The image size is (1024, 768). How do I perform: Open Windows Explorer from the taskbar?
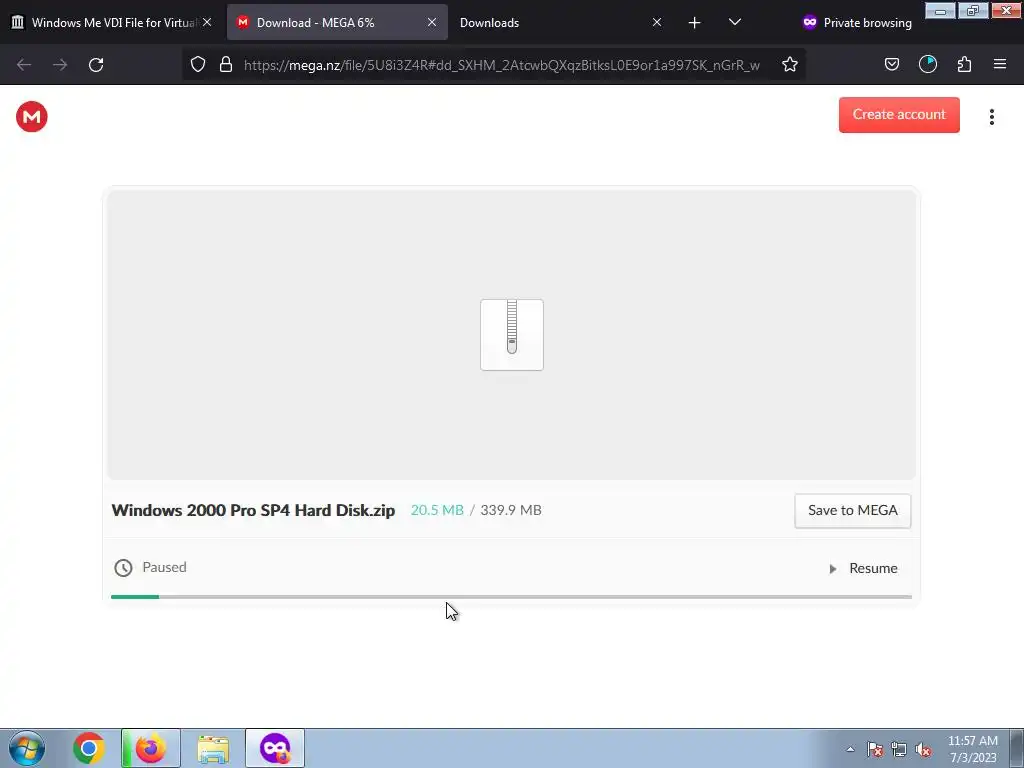pyautogui.click(x=213, y=748)
